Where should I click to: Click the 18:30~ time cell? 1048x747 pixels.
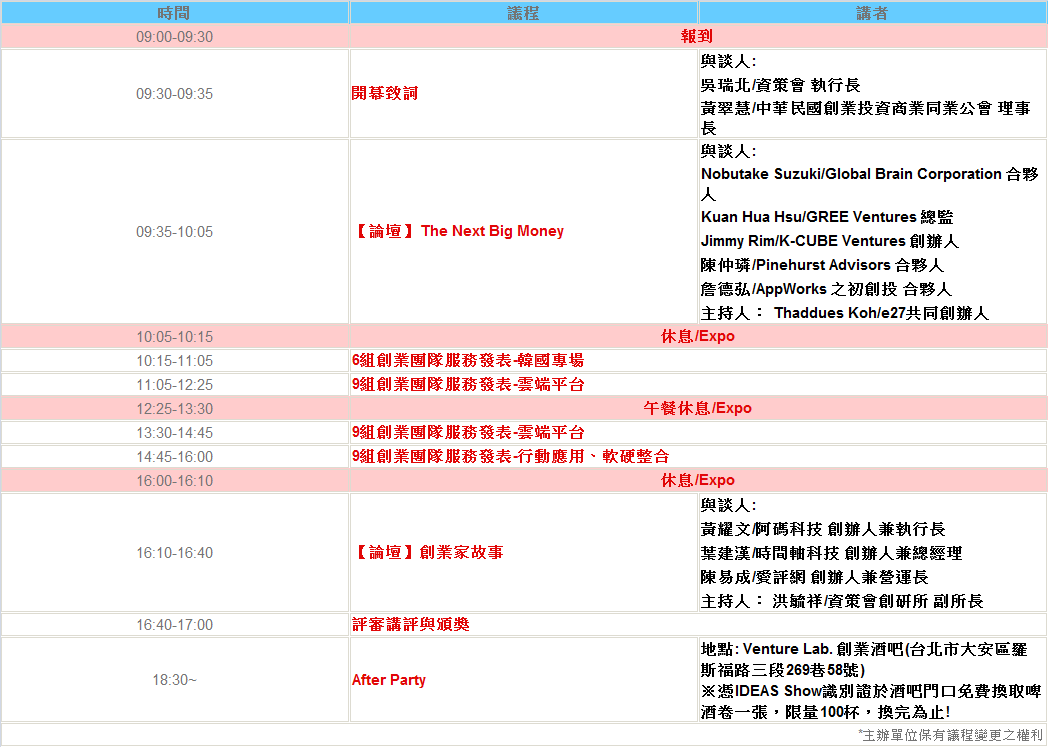174,680
